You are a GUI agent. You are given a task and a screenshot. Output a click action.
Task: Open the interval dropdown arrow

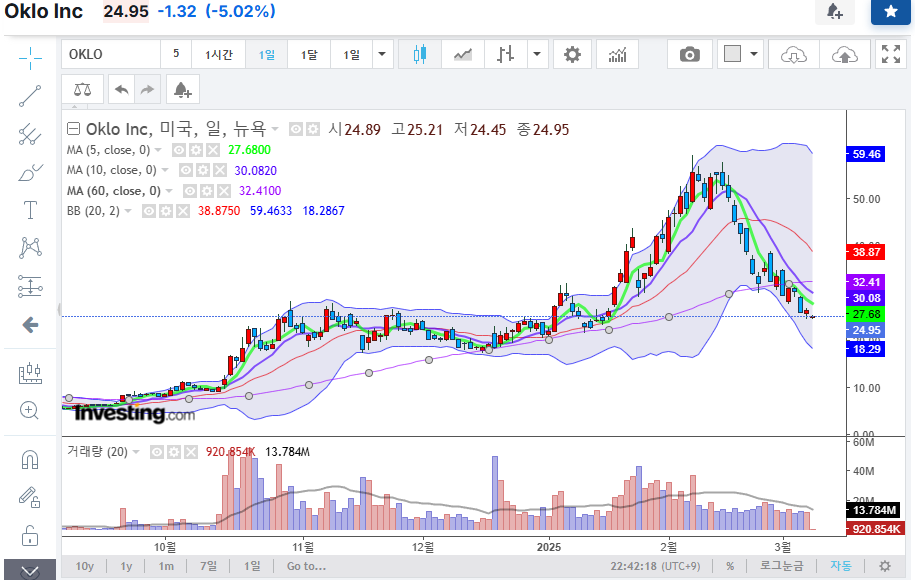tap(382, 54)
